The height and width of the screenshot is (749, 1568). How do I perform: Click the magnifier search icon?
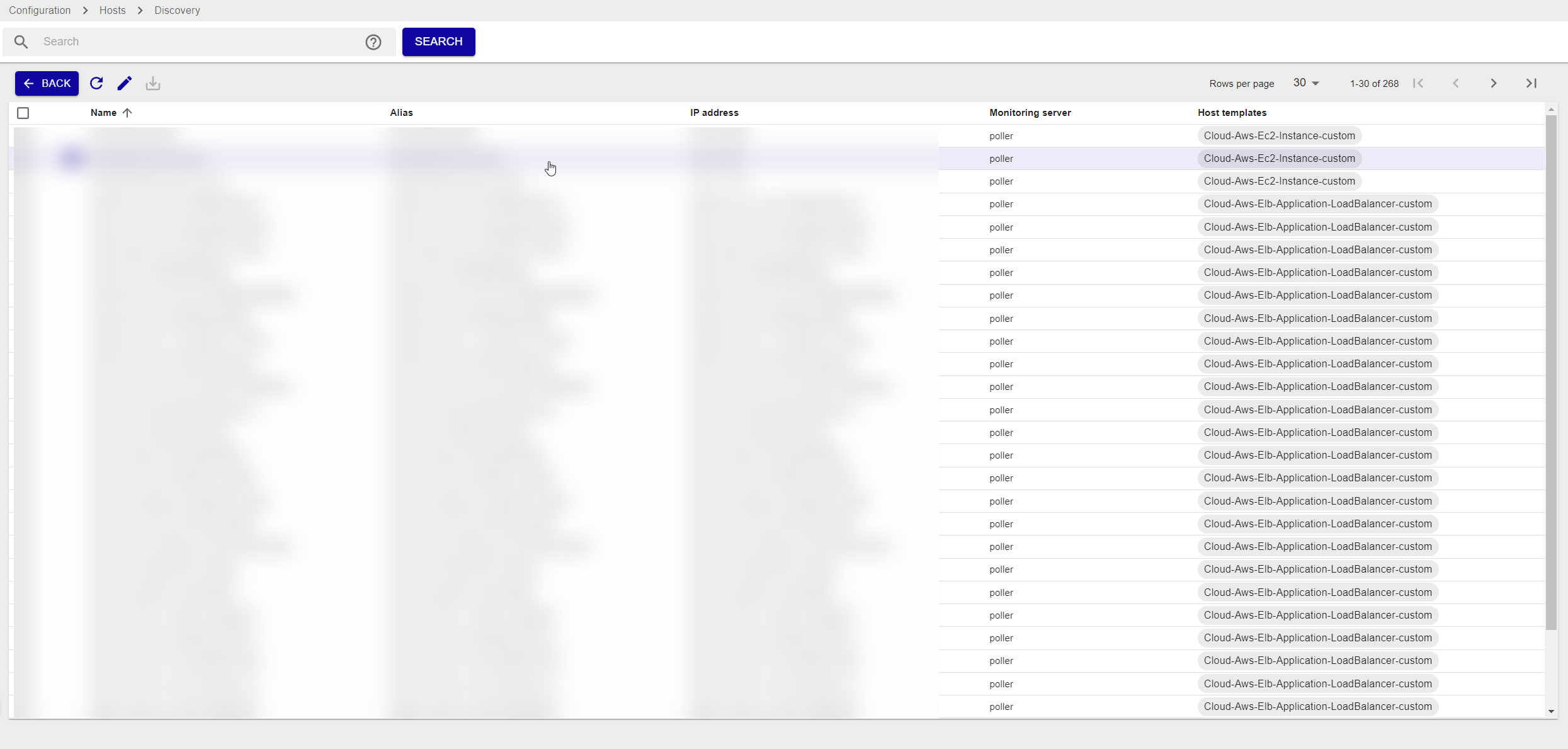[21, 42]
